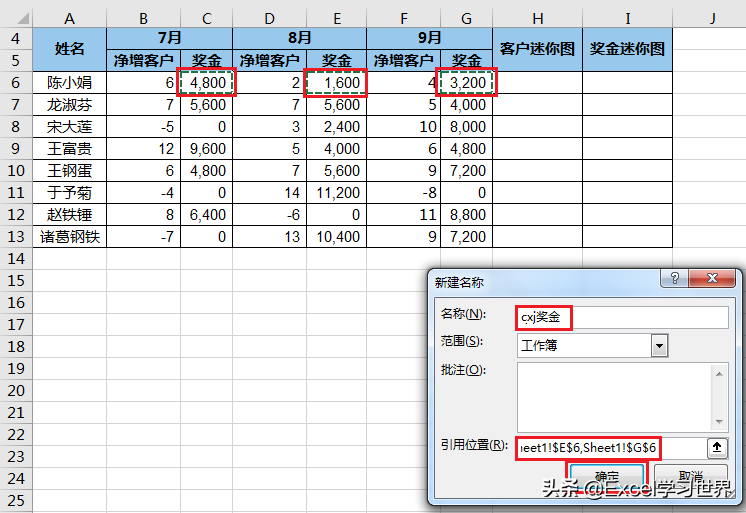The height and width of the screenshot is (513, 746).
Task: Select column C header
Action: [x=206, y=19]
